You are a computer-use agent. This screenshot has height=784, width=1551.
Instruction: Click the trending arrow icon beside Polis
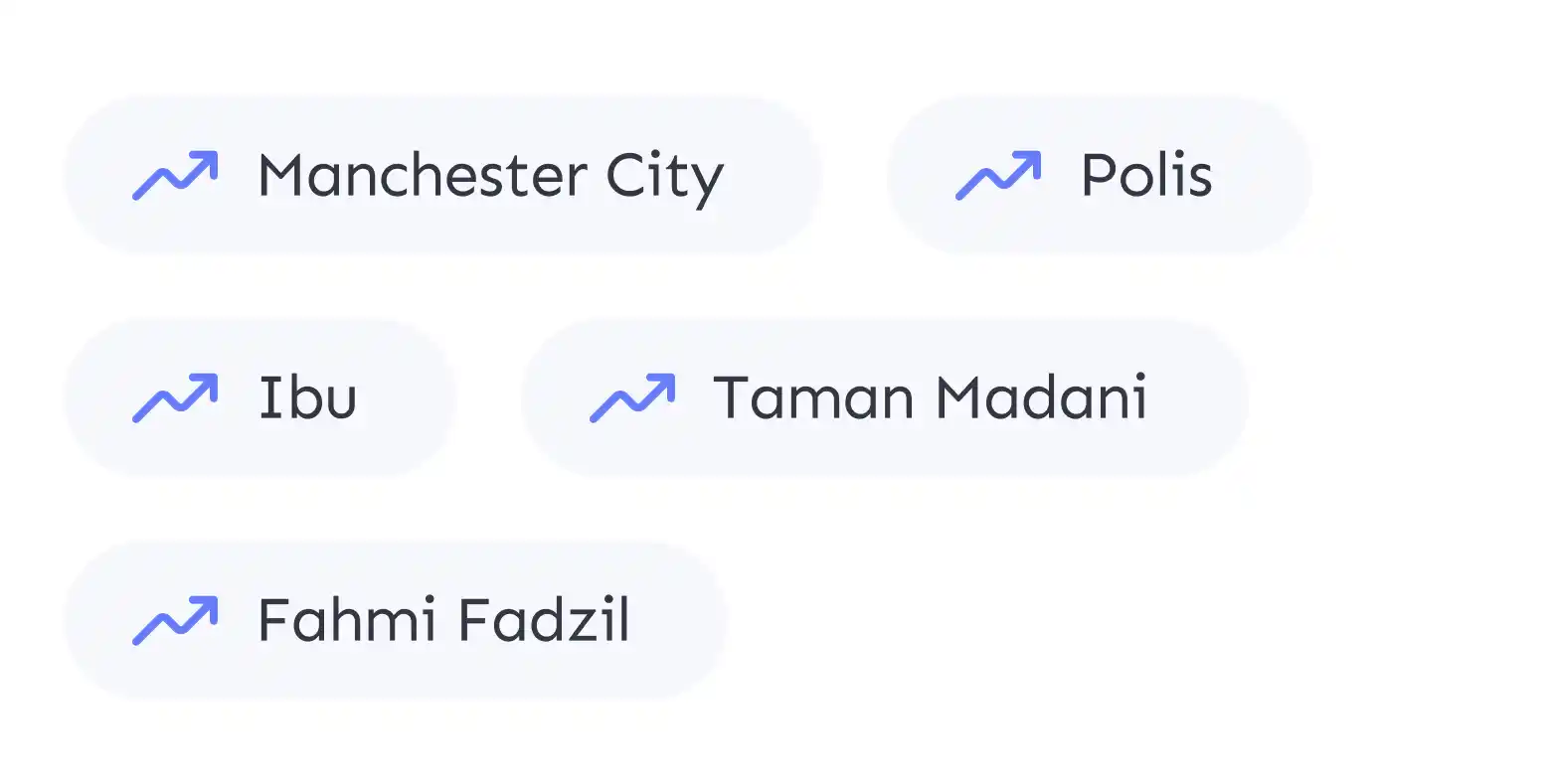(998, 176)
